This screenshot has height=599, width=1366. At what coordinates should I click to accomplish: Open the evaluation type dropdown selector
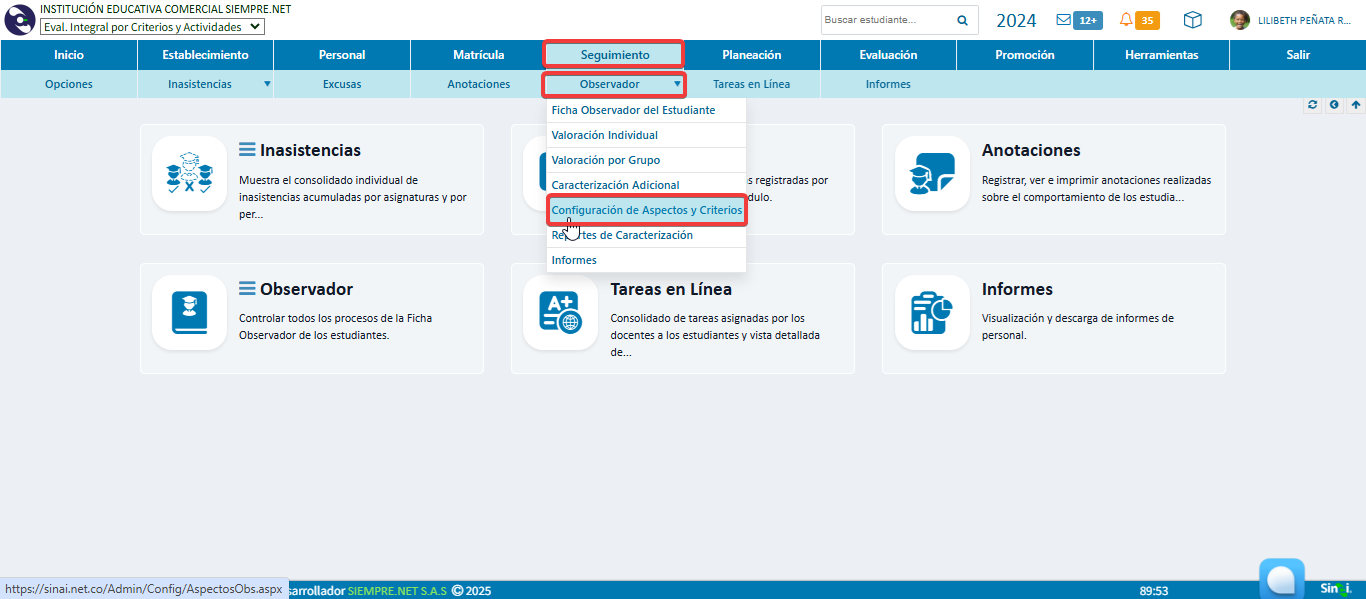pos(152,27)
